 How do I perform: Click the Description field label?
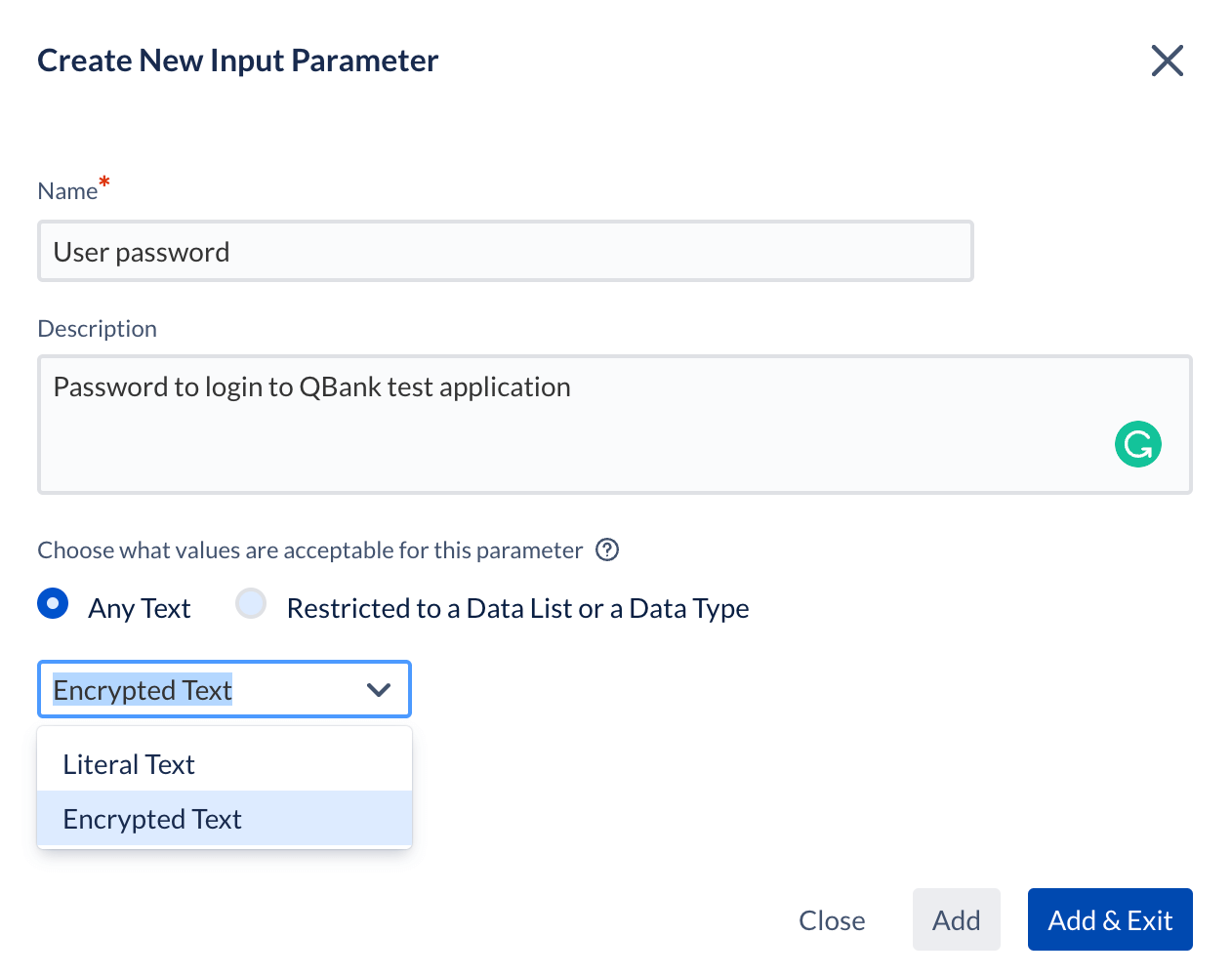coord(97,329)
